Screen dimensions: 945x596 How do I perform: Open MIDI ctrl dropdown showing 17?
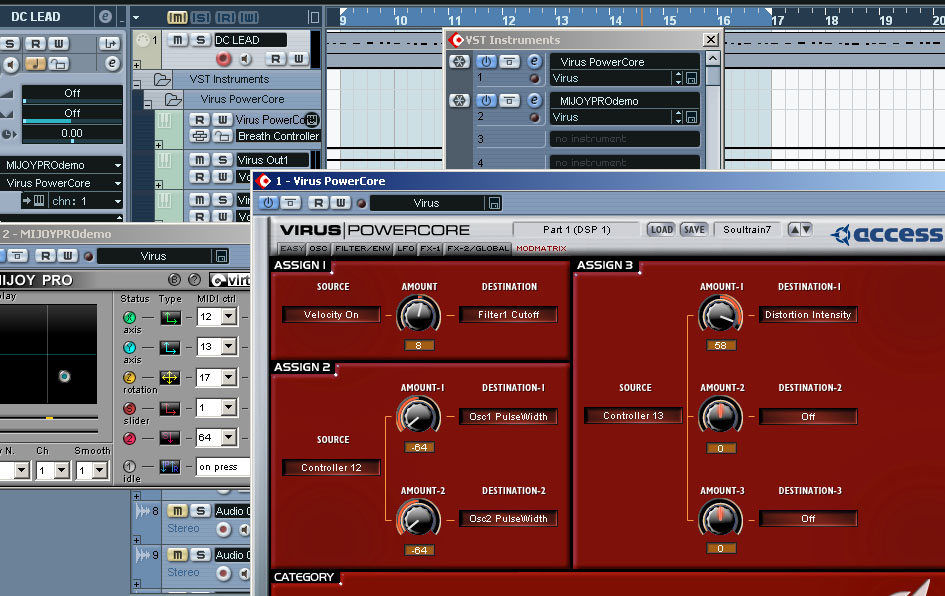click(228, 377)
